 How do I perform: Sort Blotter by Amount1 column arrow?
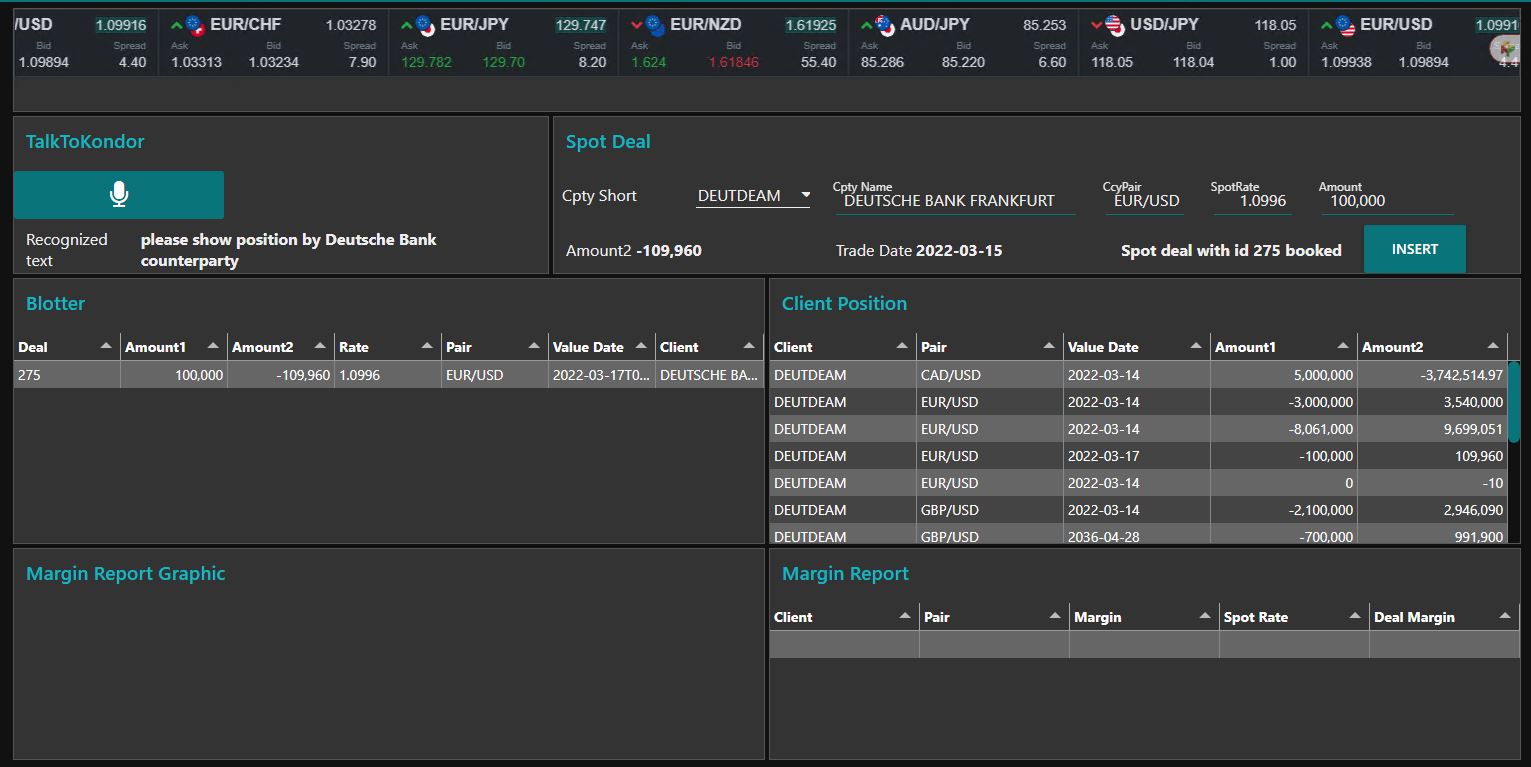pyautogui.click(x=213, y=346)
